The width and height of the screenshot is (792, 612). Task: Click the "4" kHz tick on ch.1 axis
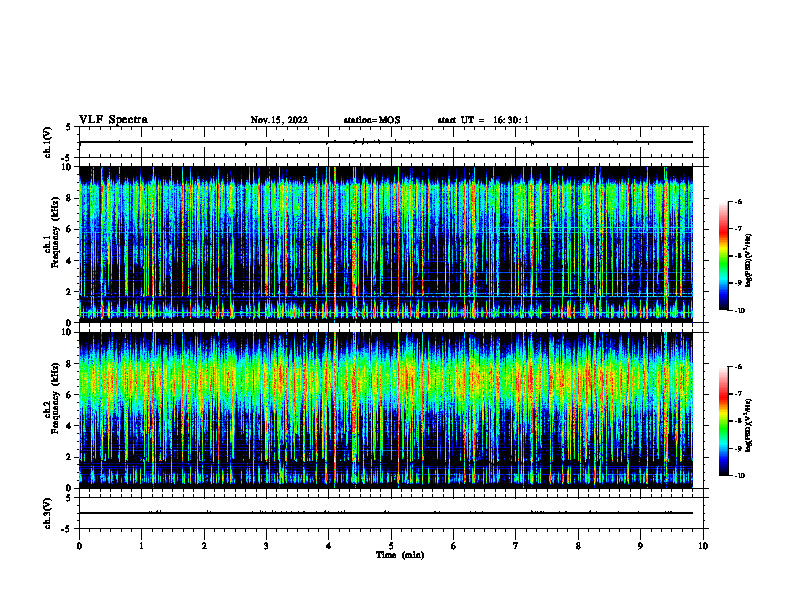click(x=69, y=261)
